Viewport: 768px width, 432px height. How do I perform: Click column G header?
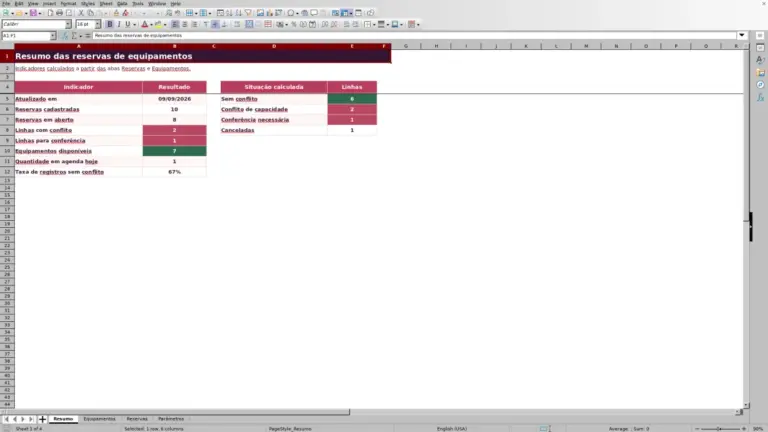406,46
